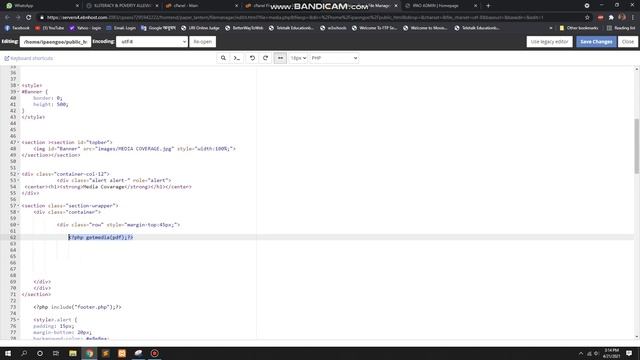Open the Reading list
The width and height of the screenshot is (640, 360).
pyautogui.click(x=621, y=28)
